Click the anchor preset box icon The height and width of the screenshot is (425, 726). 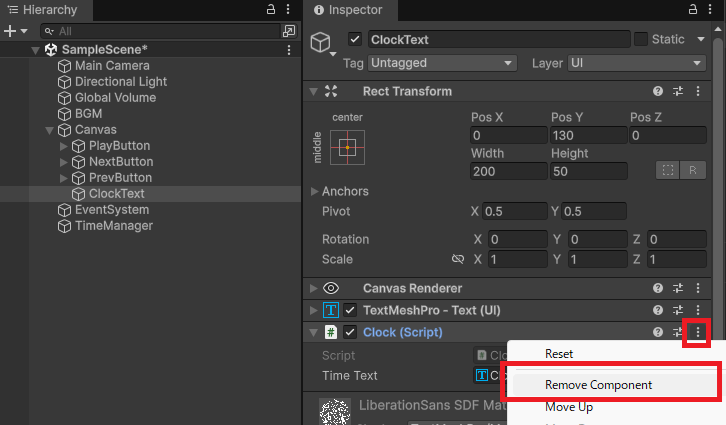[347, 147]
